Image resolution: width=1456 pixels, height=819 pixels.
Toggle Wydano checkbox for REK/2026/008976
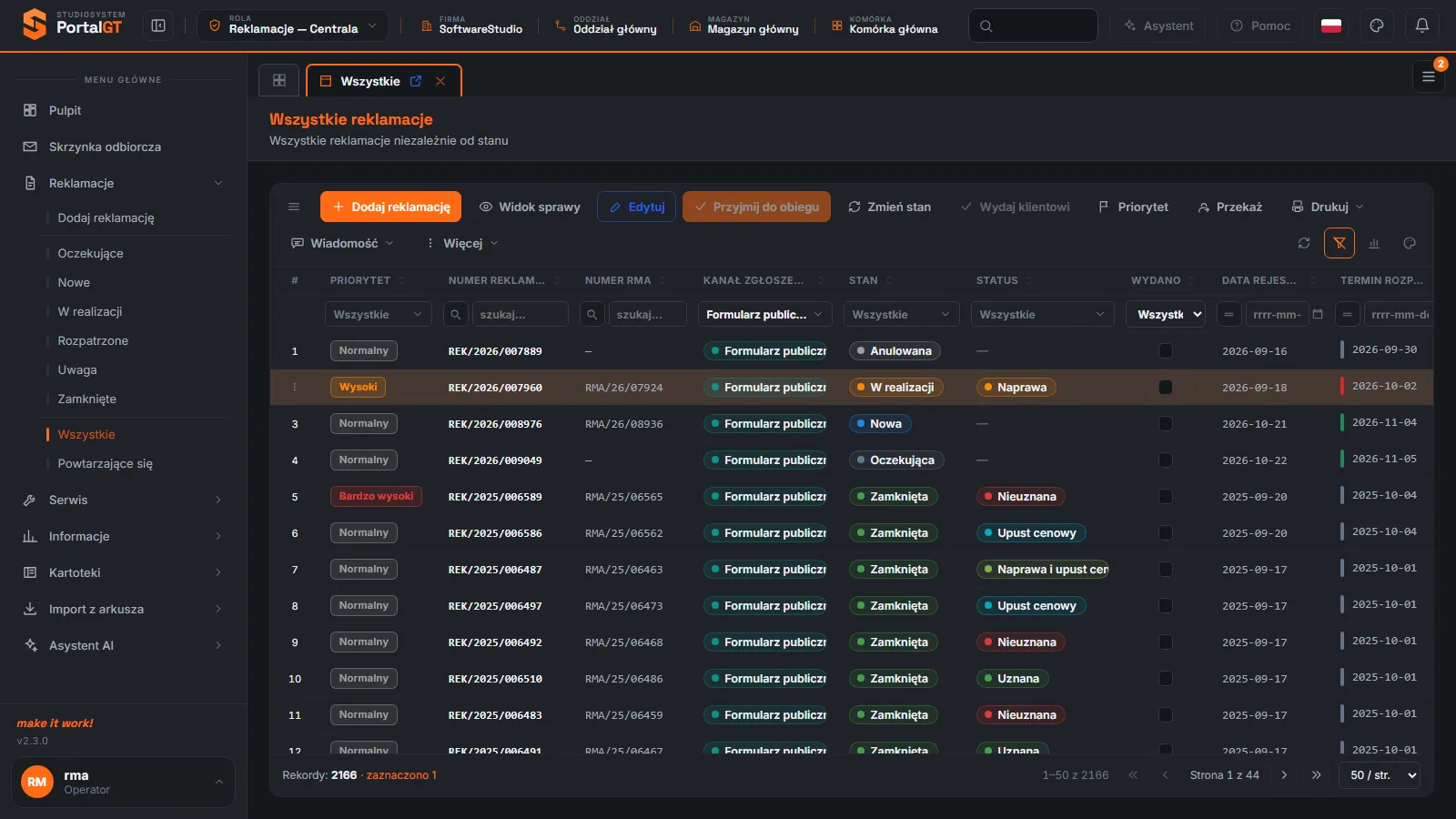point(1166,423)
